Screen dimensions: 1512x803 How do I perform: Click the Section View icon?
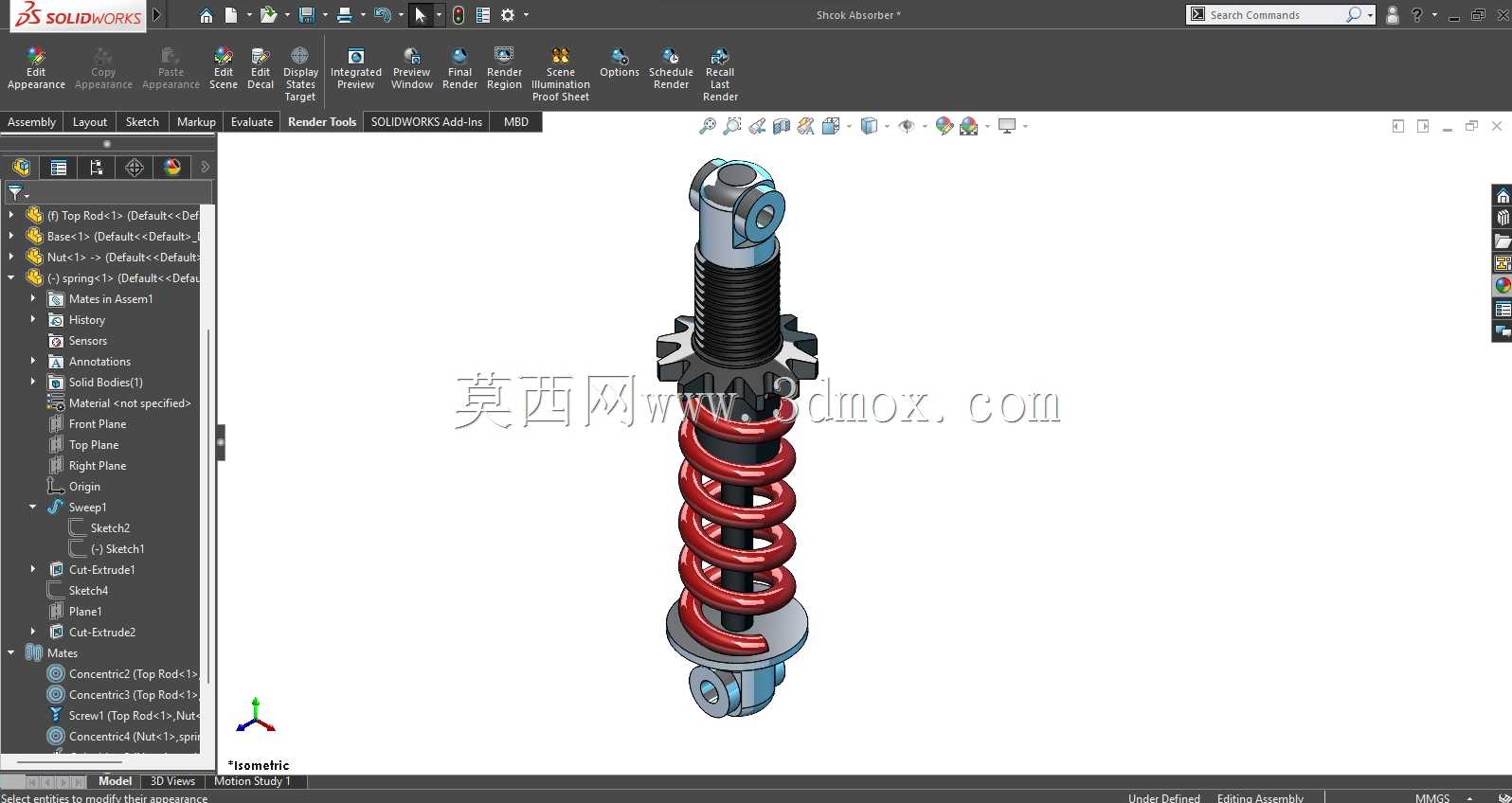click(x=782, y=126)
